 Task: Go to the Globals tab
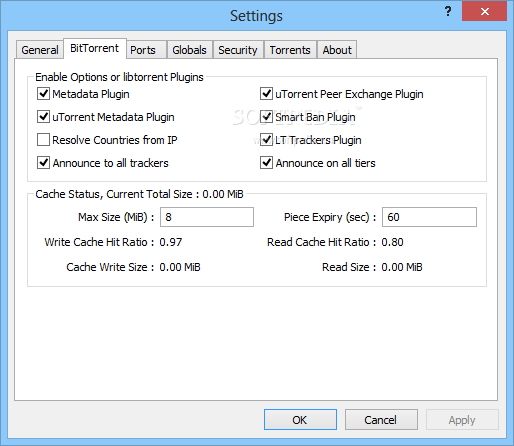coord(189,50)
